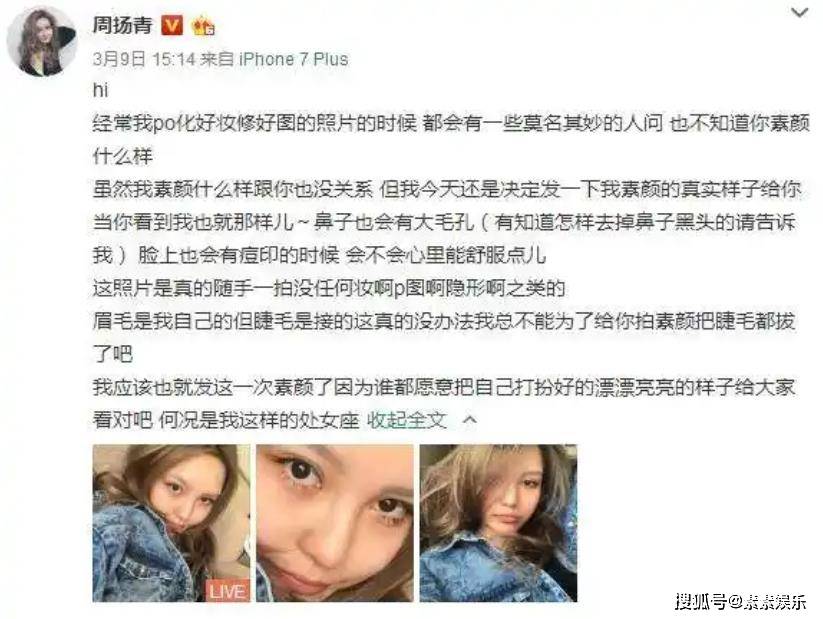This screenshot has height=619, width=823.
Task: Open the post options chevron menu
Action: pyautogui.click(x=799, y=13)
